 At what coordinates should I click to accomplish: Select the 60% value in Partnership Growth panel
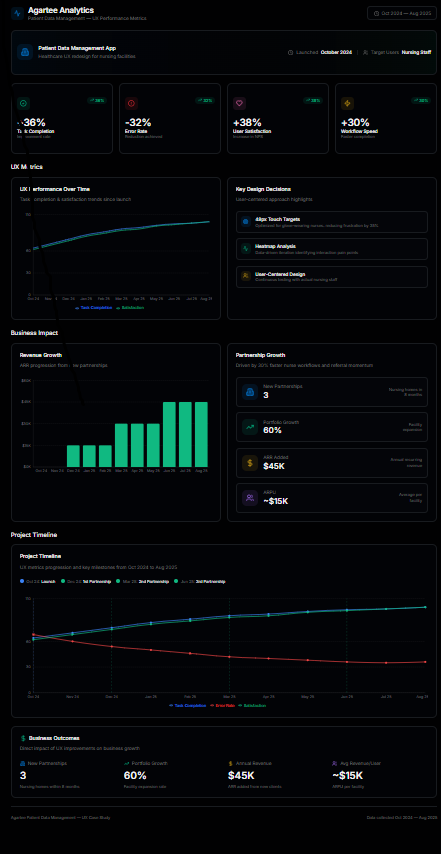272,430
